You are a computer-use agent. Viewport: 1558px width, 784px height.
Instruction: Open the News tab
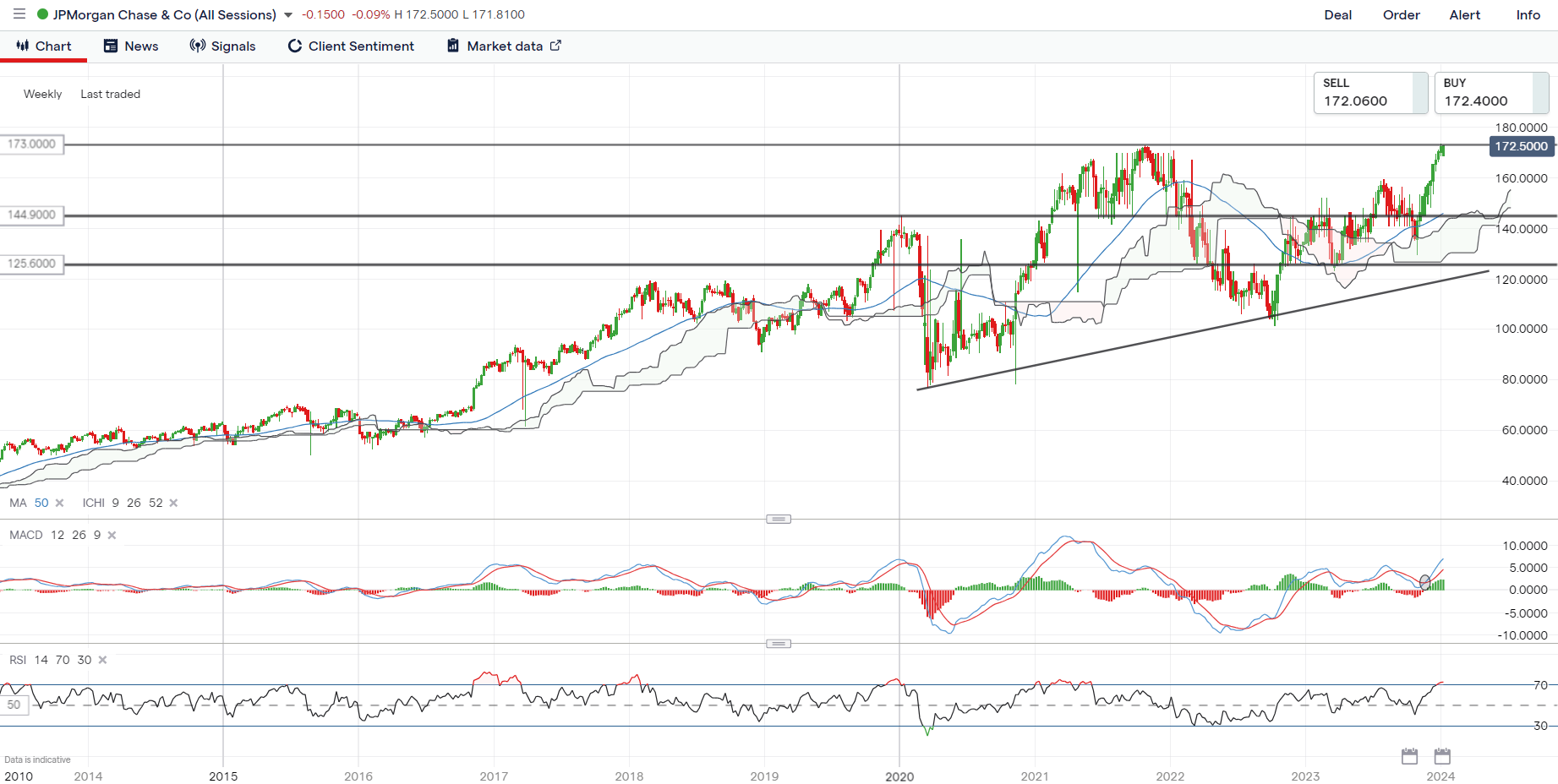click(x=131, y=46)
